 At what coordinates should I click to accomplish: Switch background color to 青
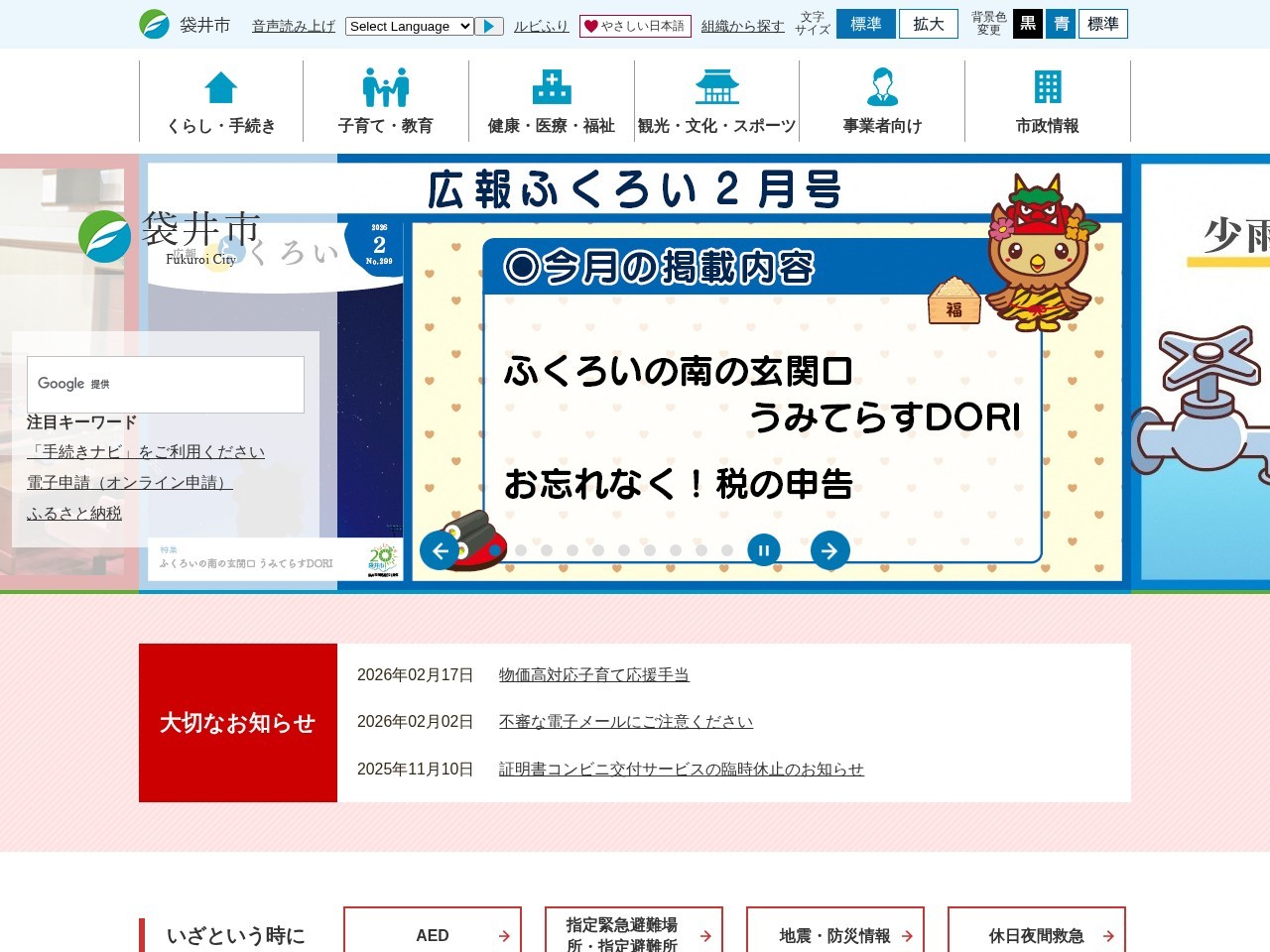[x=1061, y=24]
